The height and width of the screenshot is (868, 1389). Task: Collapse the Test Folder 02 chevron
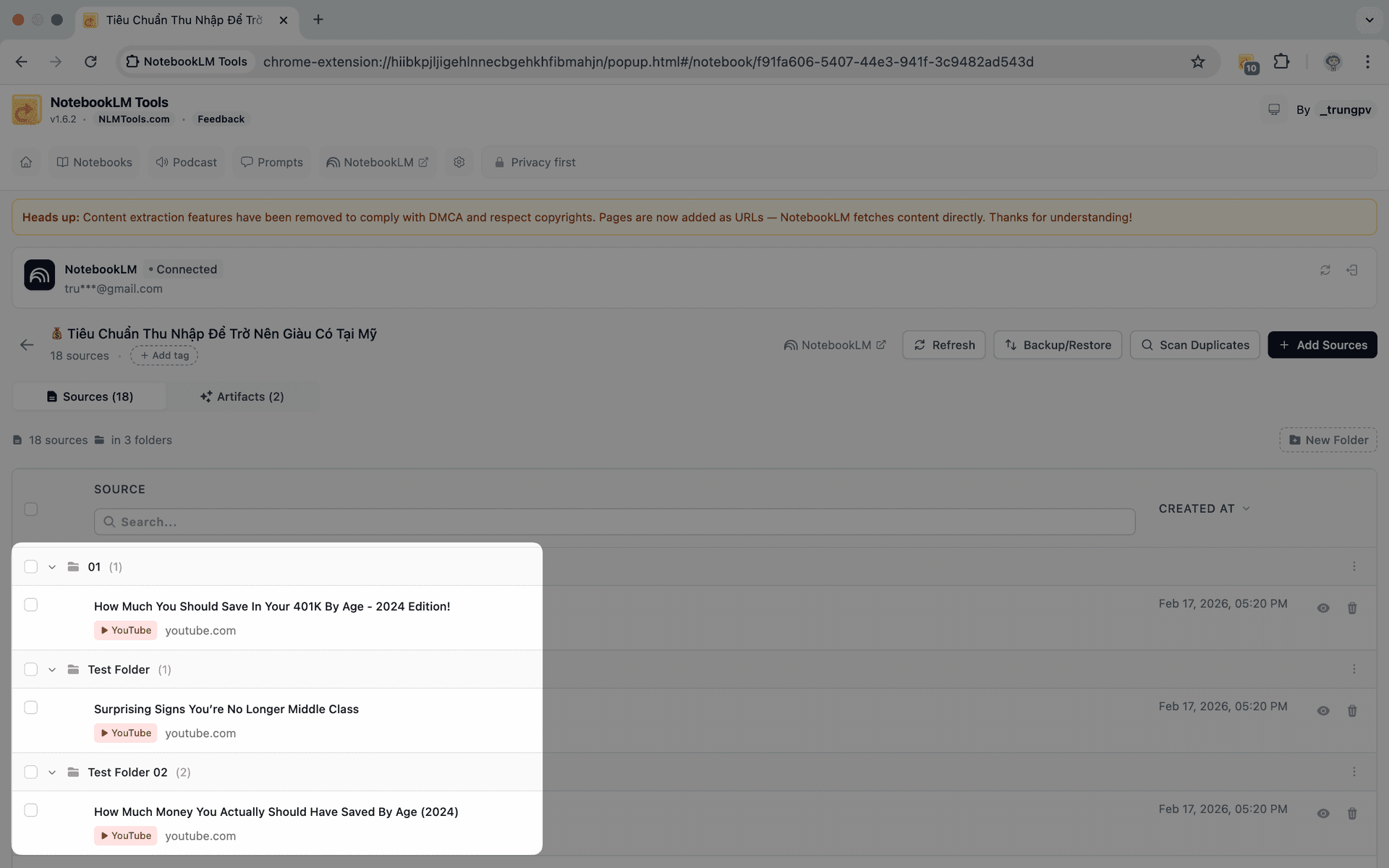(52, 773)
